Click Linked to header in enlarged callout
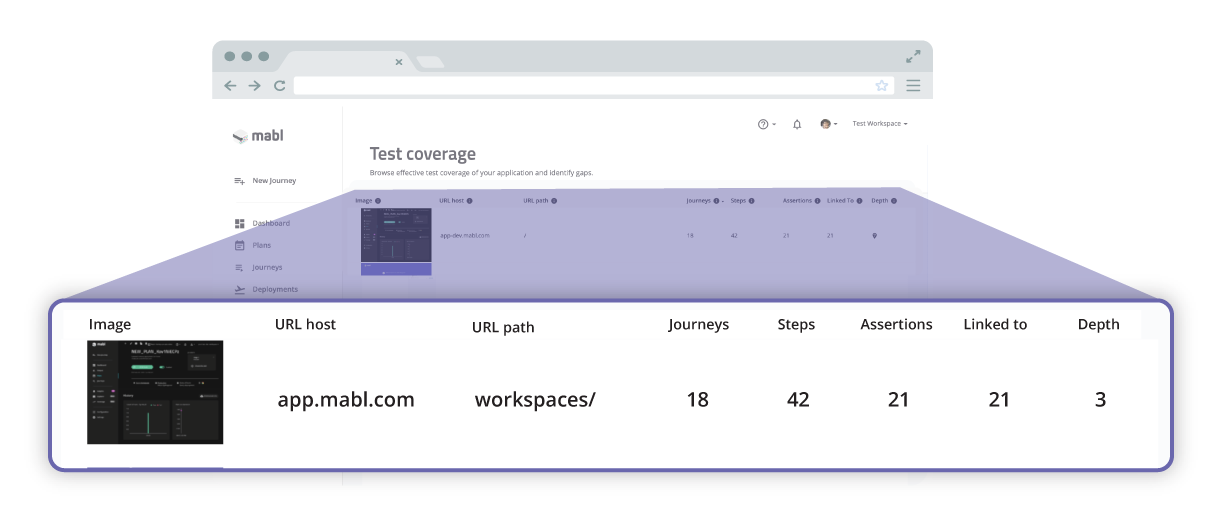The image size is (1224, 528). (x=995, y=324)
